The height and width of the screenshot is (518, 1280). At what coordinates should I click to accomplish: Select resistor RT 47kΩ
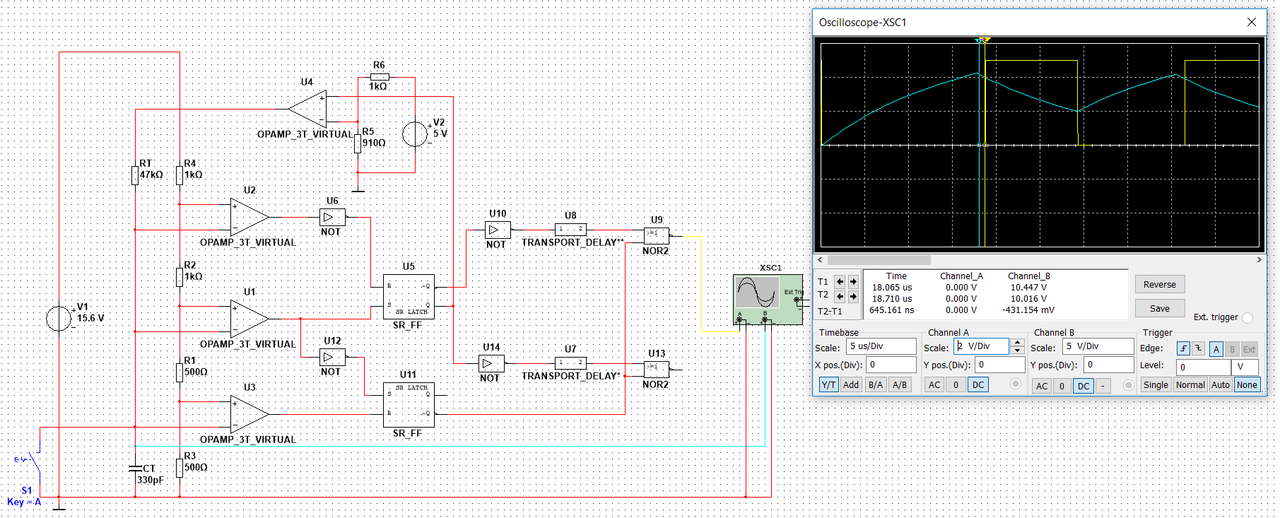tap(135, 176)
